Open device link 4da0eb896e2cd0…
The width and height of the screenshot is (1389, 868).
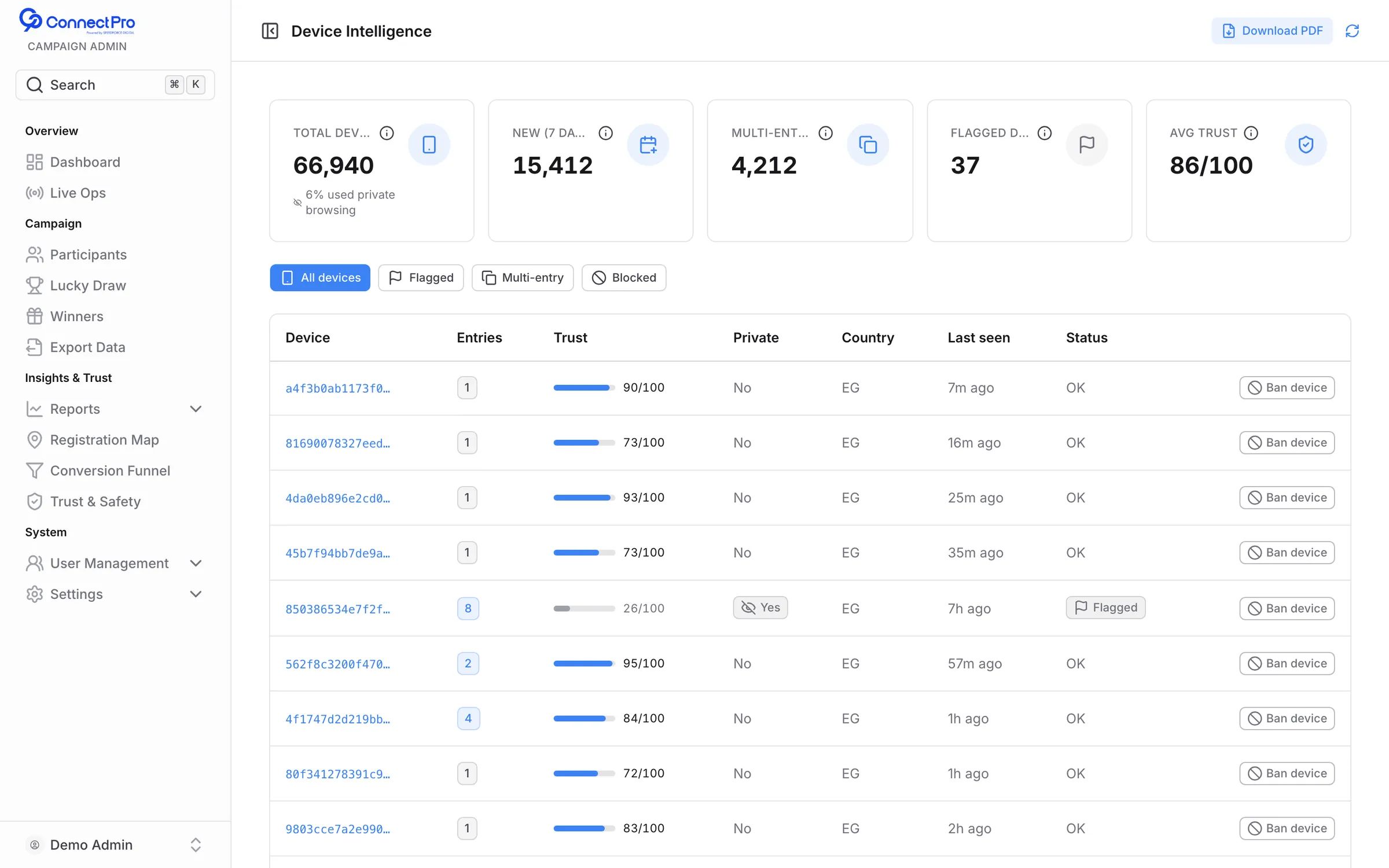(x=338, y=498)
